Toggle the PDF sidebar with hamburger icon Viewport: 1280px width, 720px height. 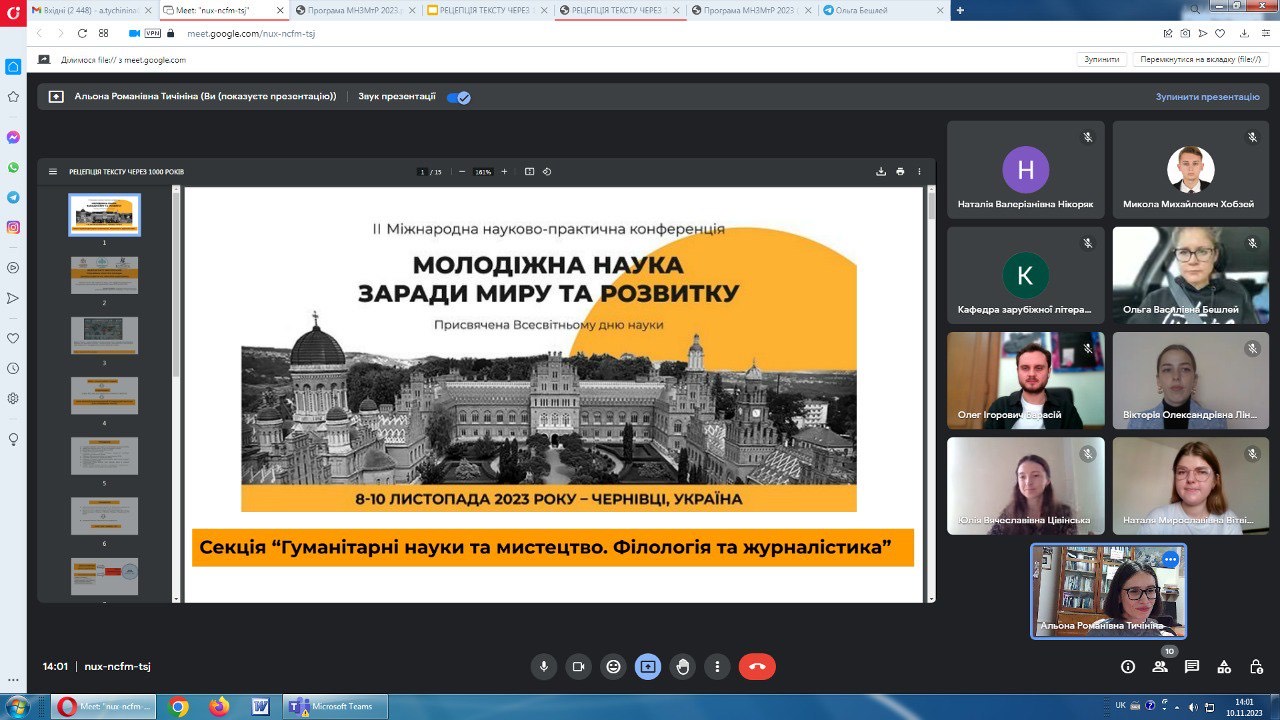tap(52, 171)
